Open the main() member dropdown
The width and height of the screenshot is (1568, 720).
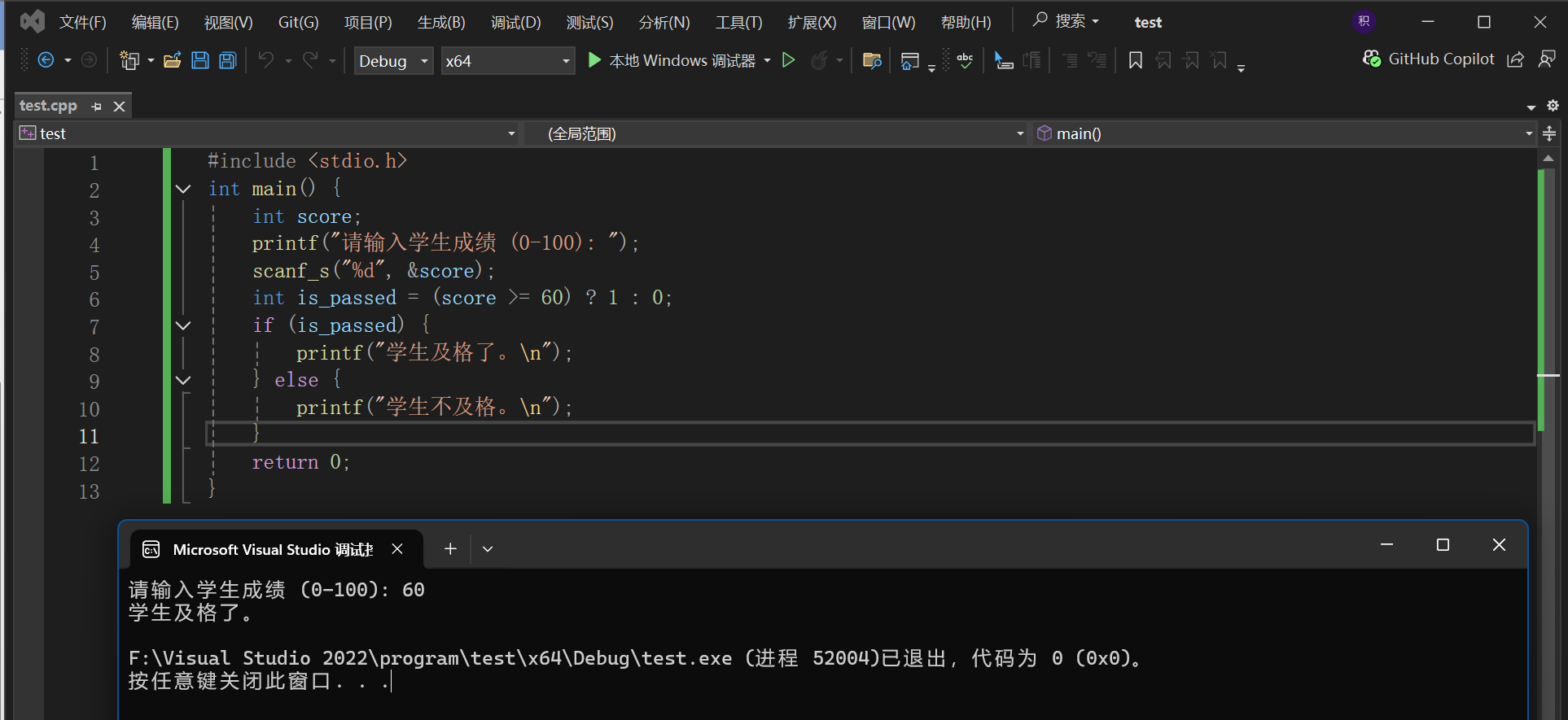tap(1285, 133)
